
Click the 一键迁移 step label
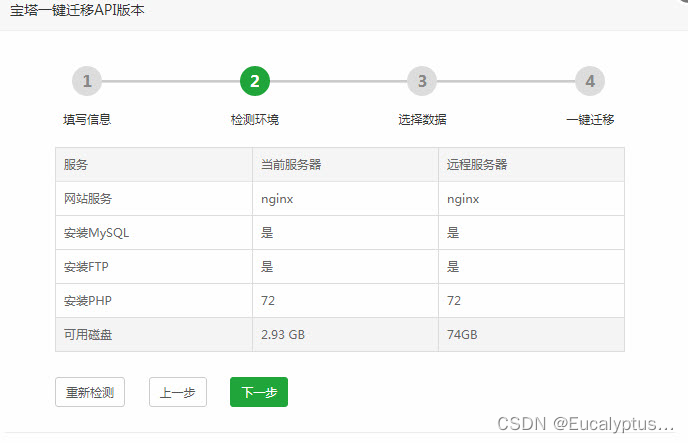coord(590,120)
